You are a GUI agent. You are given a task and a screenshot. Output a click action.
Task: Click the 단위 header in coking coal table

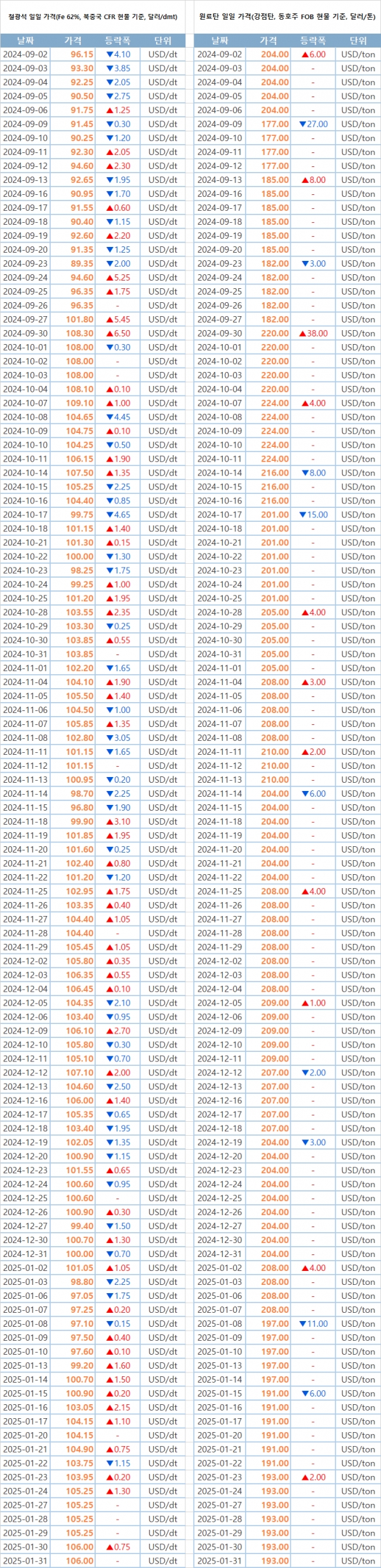coord(358,41)
